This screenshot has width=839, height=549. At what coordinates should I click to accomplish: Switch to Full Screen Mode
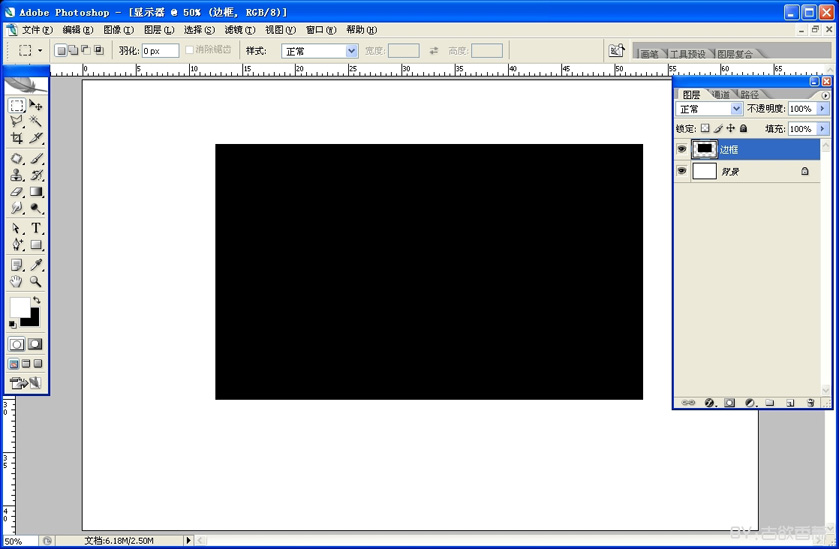pyautogui.click(x=37, y=364)
